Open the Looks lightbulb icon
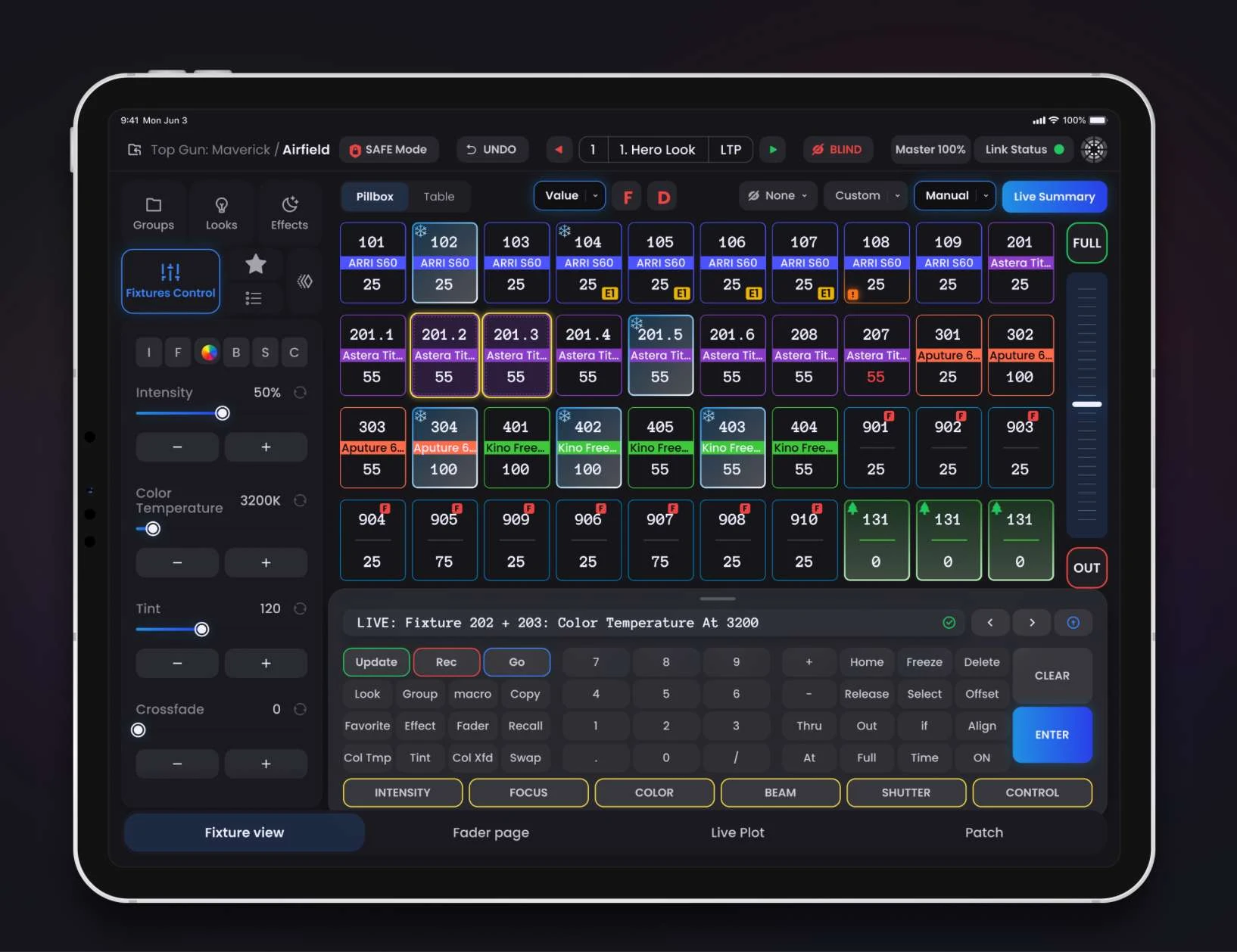This screenshot has height=952, width=1237. coord(222,205)
